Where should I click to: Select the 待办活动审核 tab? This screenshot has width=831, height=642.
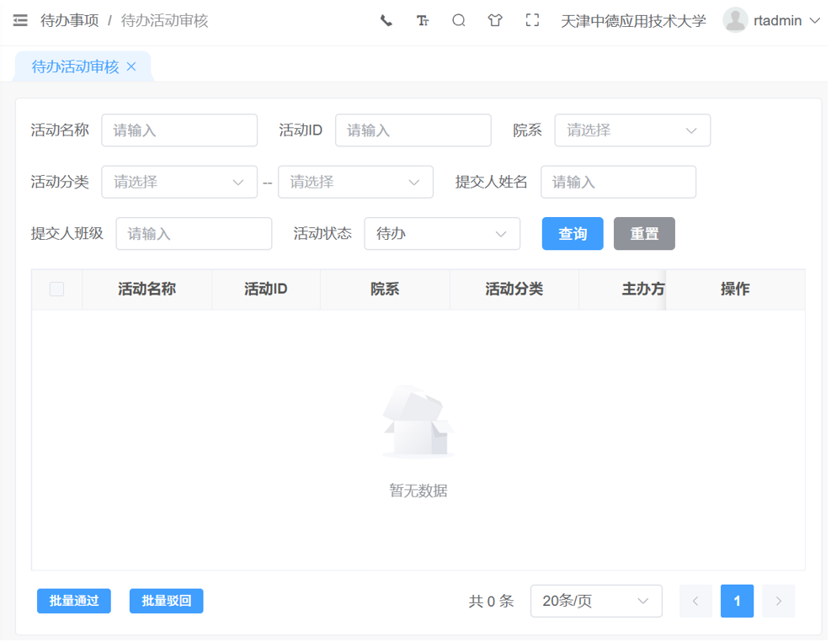pyautogui.click(x=75, y=67)
